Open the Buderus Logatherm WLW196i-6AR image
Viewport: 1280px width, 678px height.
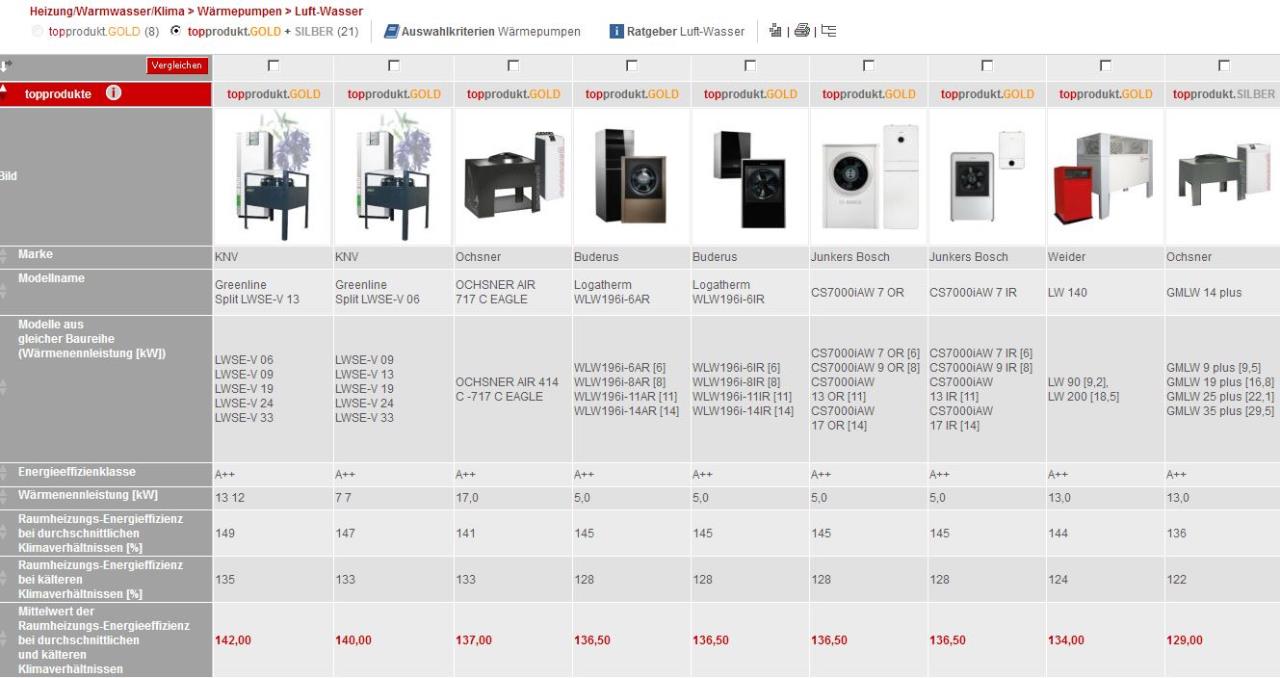(x=632, y=176)
